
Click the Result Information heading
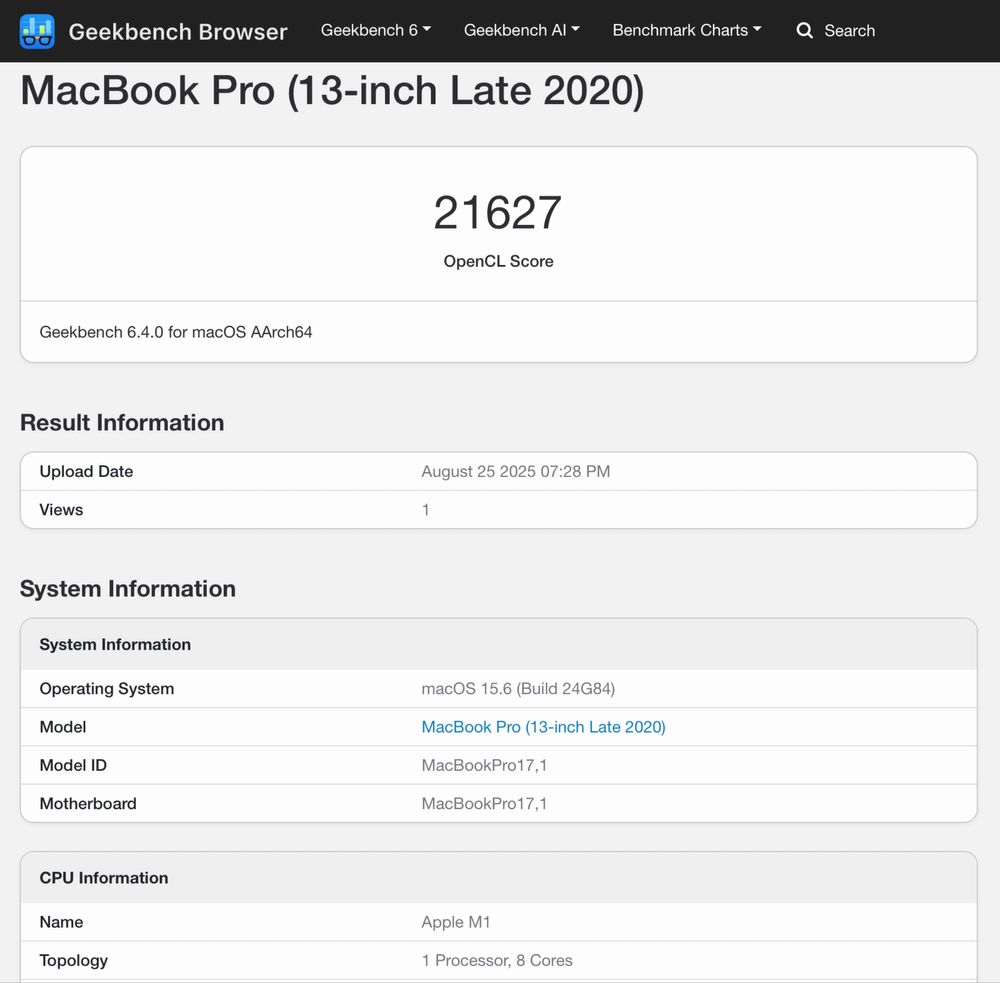[122, 422]
